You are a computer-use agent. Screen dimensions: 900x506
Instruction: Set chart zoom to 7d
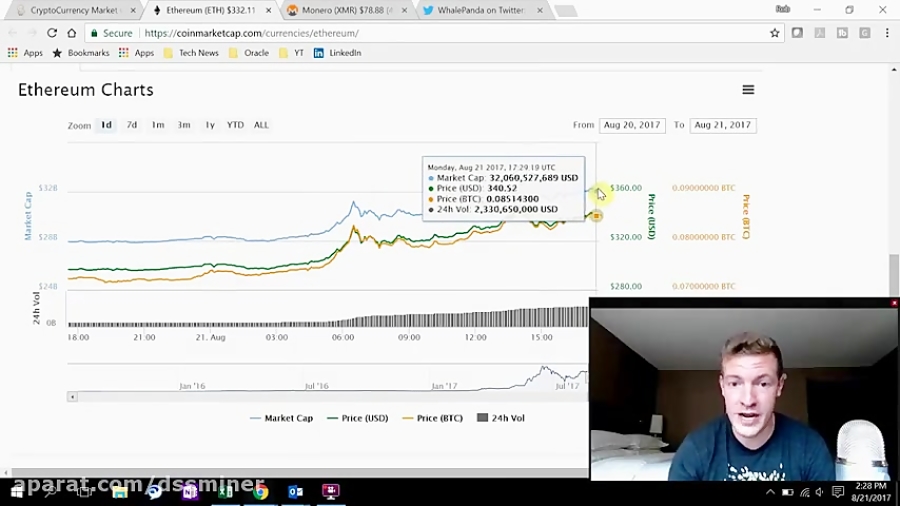[x=131, y=125]
